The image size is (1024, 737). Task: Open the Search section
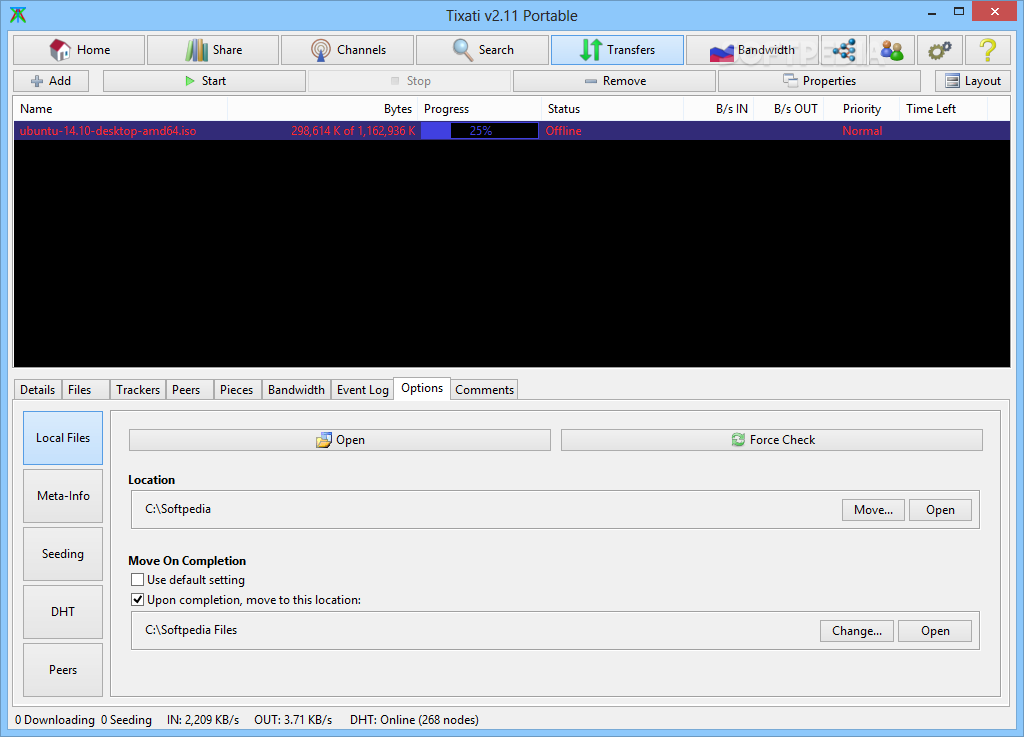482,50
